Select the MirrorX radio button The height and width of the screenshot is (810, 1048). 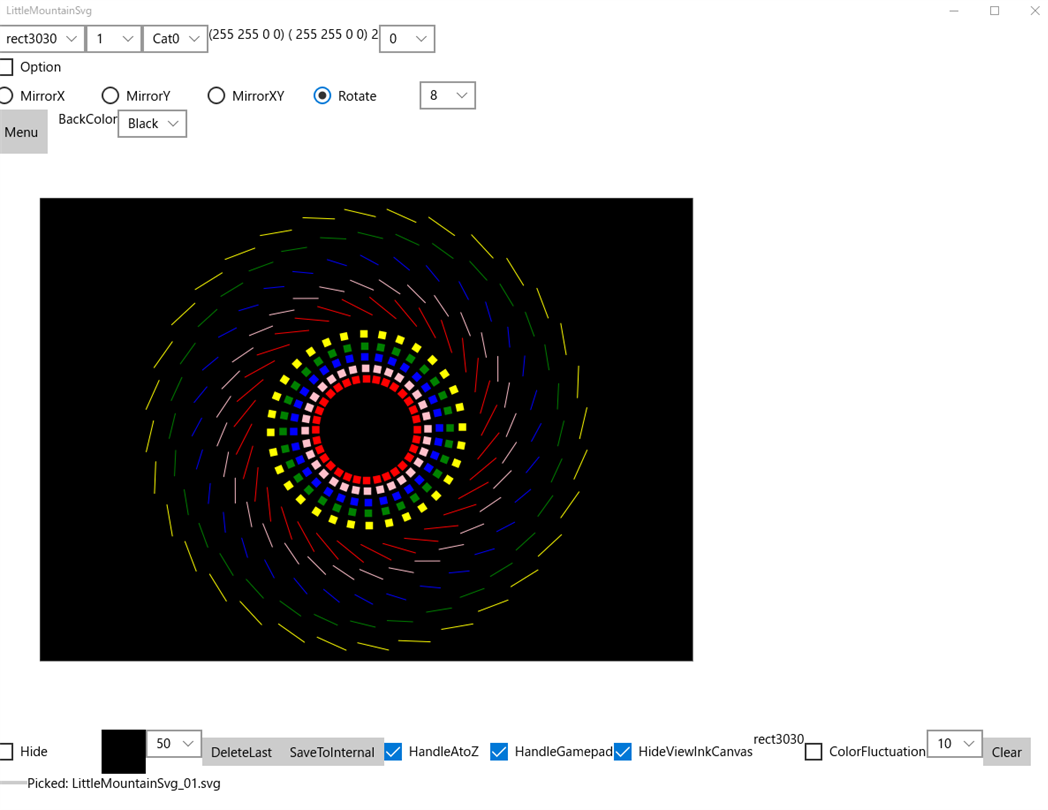click(x=6, y=96)
